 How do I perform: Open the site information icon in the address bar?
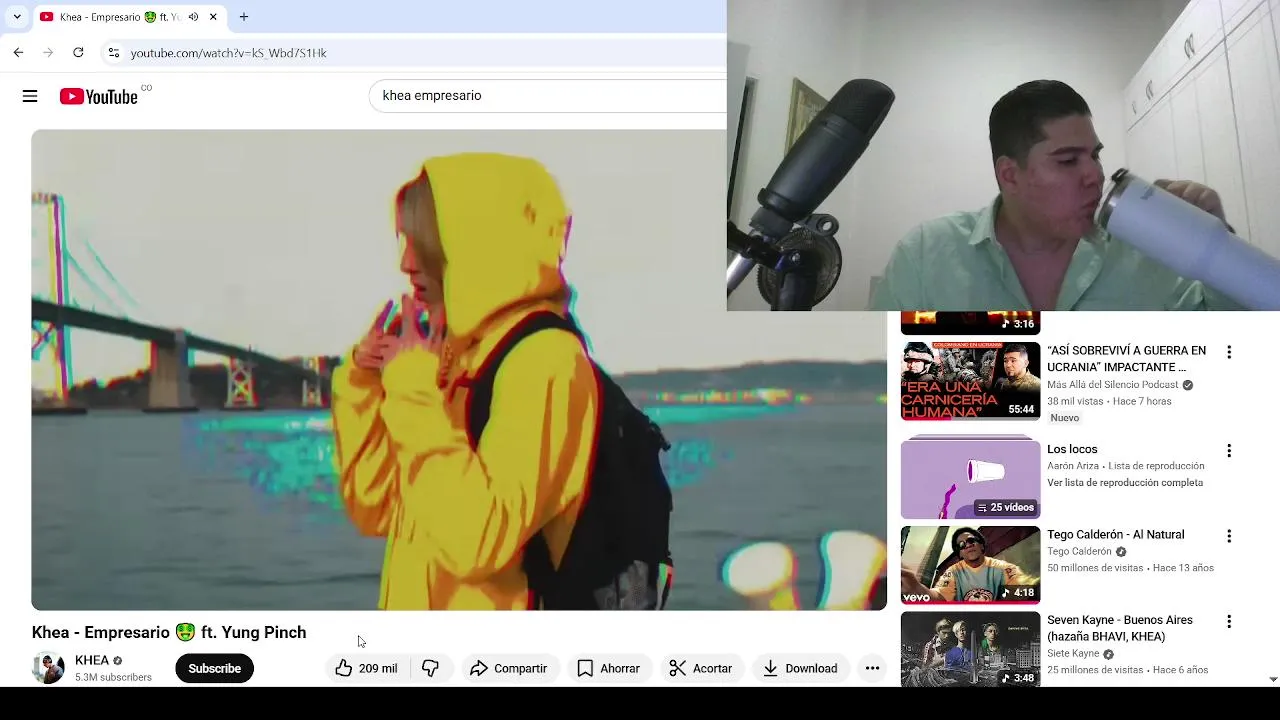(114, 52)
